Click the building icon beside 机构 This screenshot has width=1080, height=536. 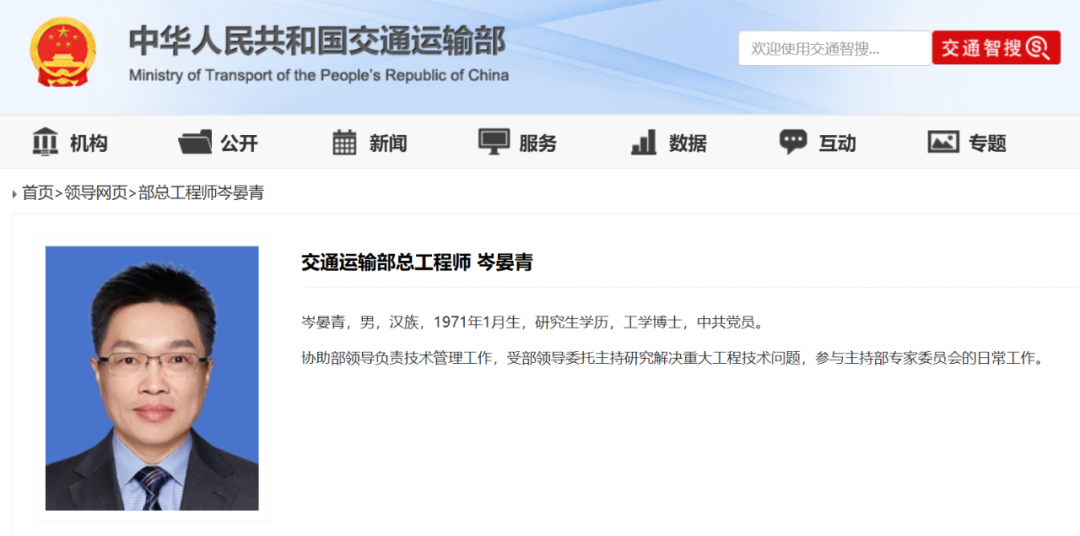[45, 142]
